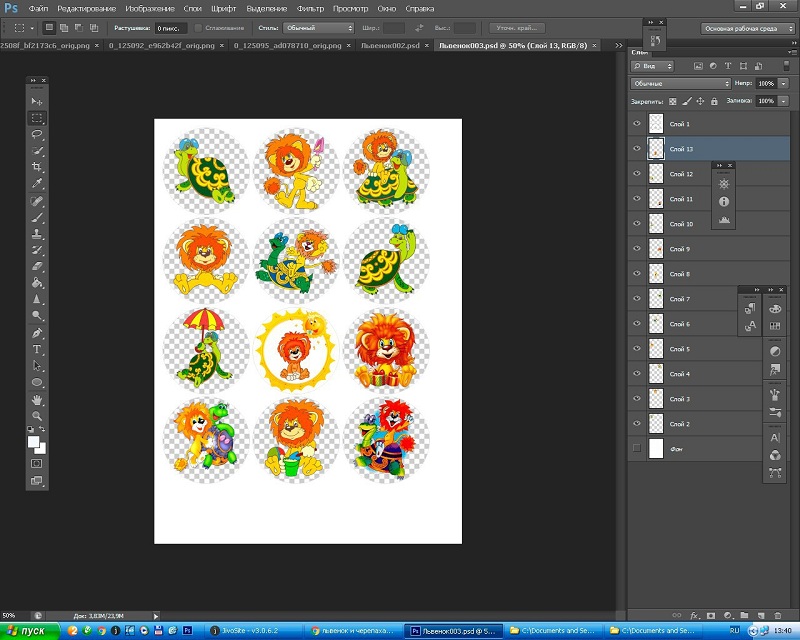Hide layer Слой 10

click(637, 224)
